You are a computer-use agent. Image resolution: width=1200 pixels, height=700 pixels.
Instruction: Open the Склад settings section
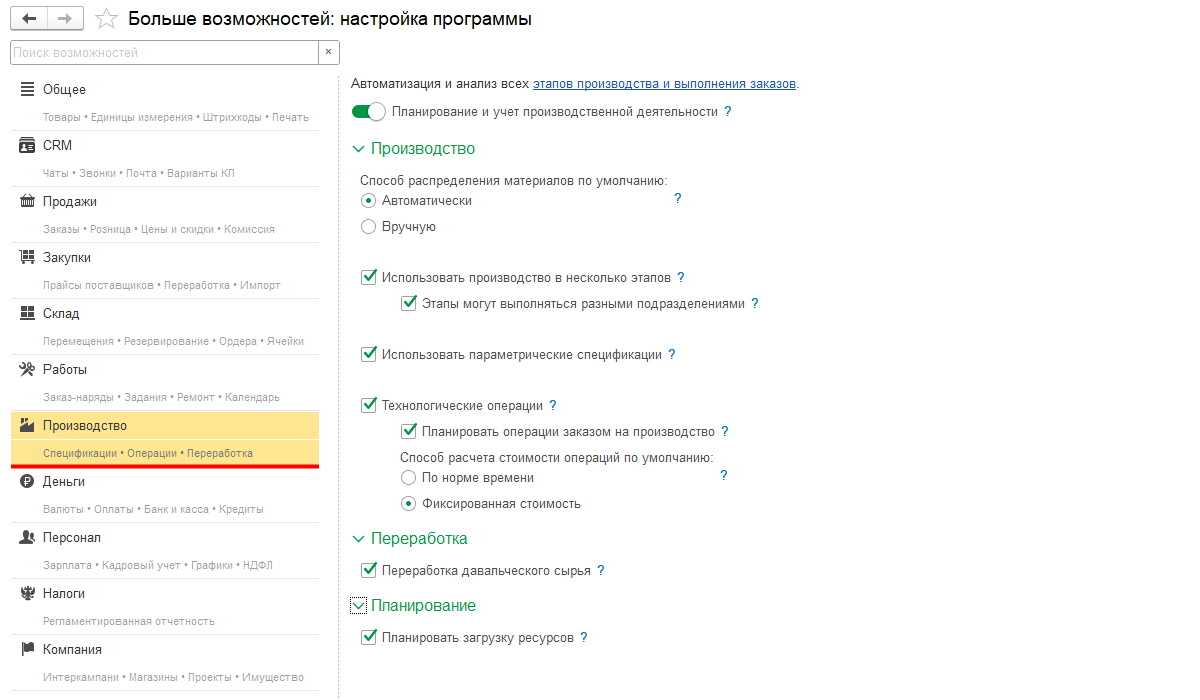61,314
